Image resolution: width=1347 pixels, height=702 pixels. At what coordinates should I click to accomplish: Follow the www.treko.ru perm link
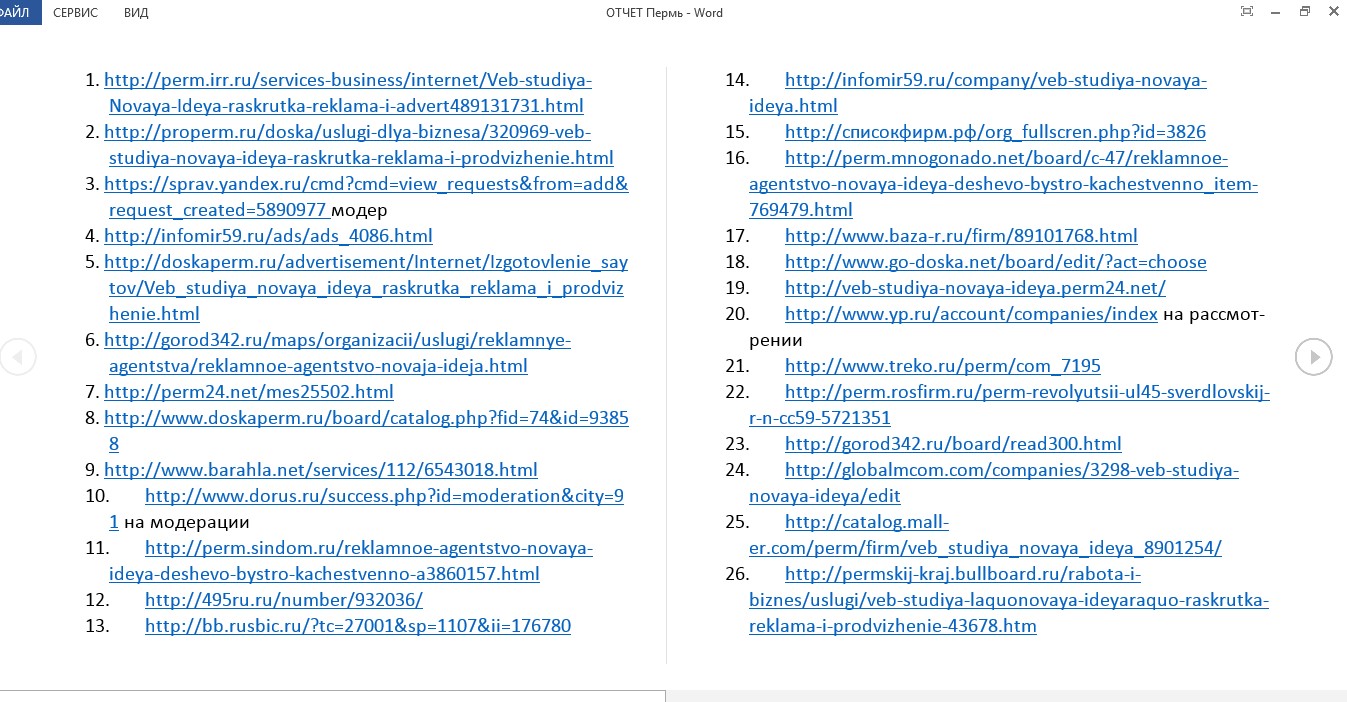pos(942,365)
